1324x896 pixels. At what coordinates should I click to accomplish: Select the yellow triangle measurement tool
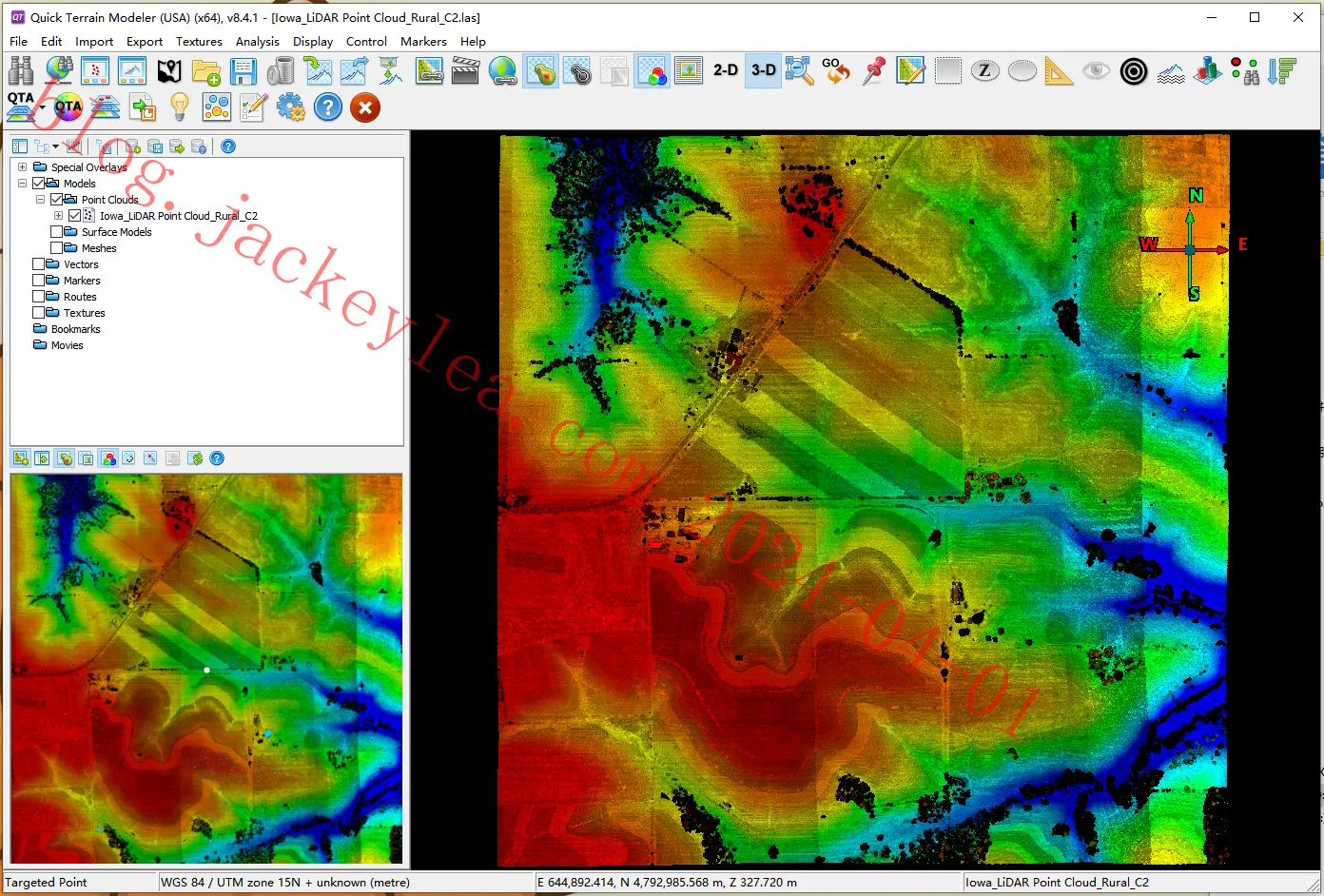coord(1059,70)
